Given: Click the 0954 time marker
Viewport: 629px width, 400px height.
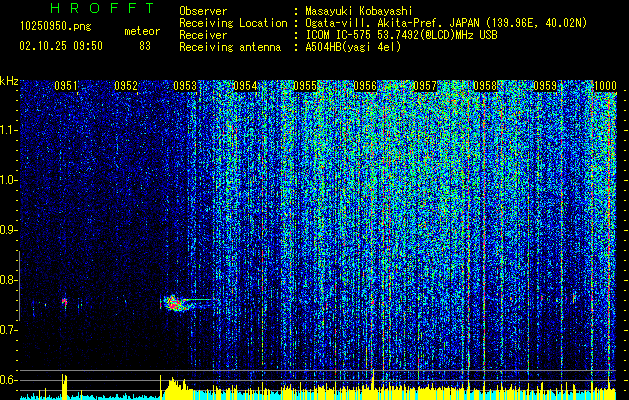Looking at the screenshot, I should tap(245, 86).
